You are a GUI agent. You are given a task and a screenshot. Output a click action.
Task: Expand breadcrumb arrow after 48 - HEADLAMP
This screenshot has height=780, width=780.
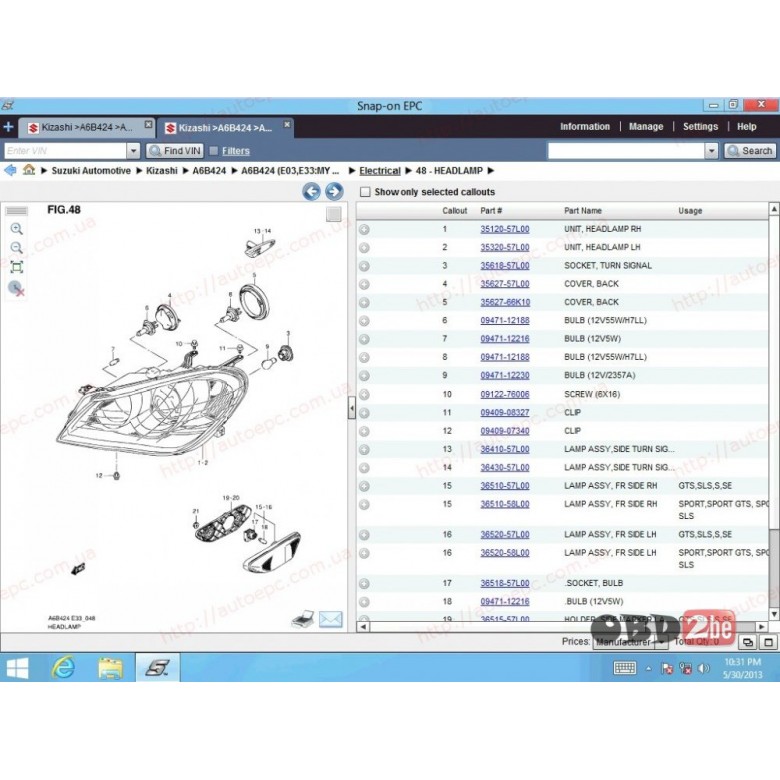coord(491,171)
